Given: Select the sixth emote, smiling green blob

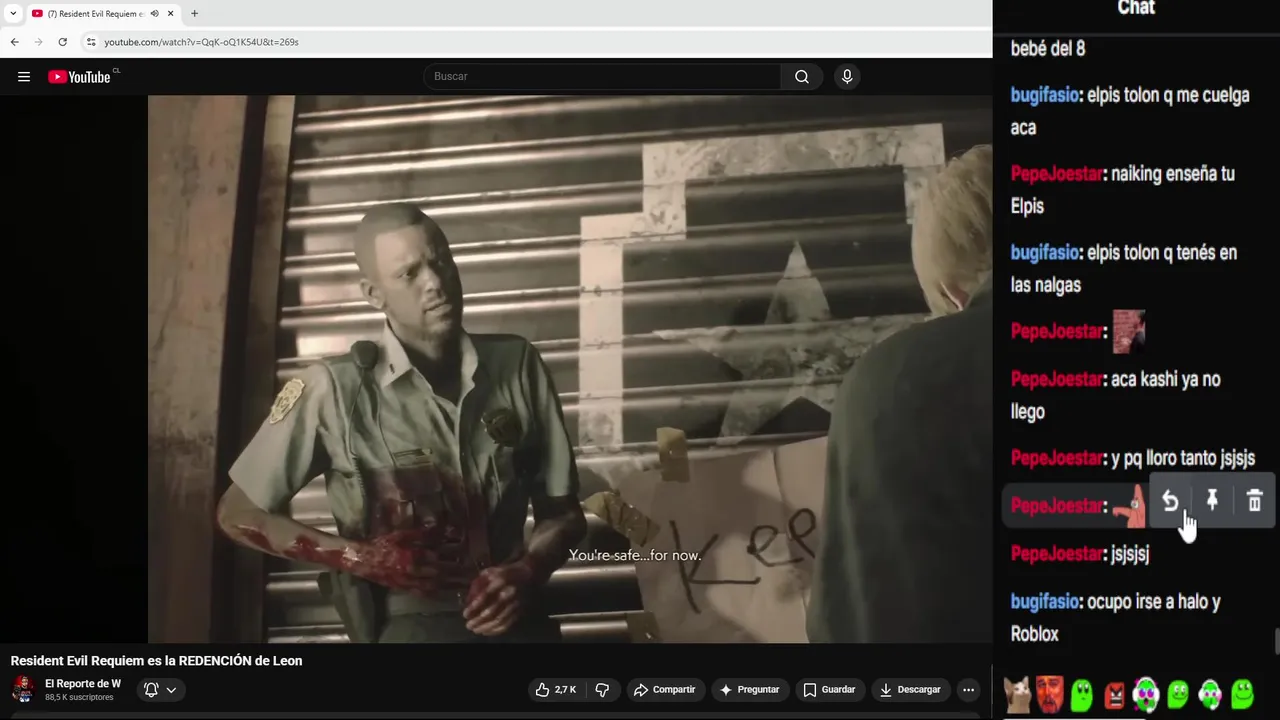Looking at the screenshot, I should [x=1178, y=694].
